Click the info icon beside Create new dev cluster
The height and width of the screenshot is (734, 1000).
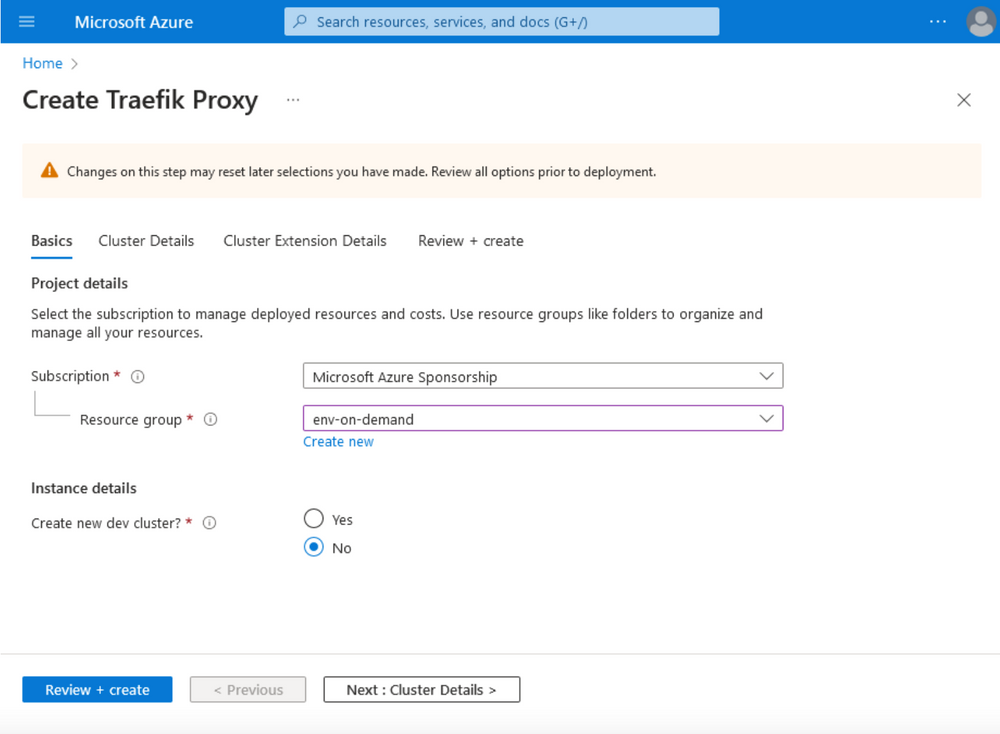(211, 522)
